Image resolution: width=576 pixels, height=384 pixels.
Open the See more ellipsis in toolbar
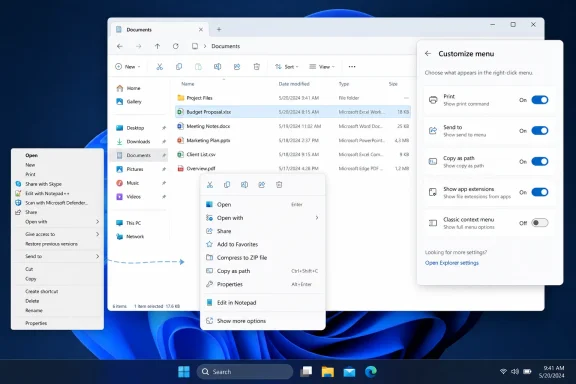(352, 67)
